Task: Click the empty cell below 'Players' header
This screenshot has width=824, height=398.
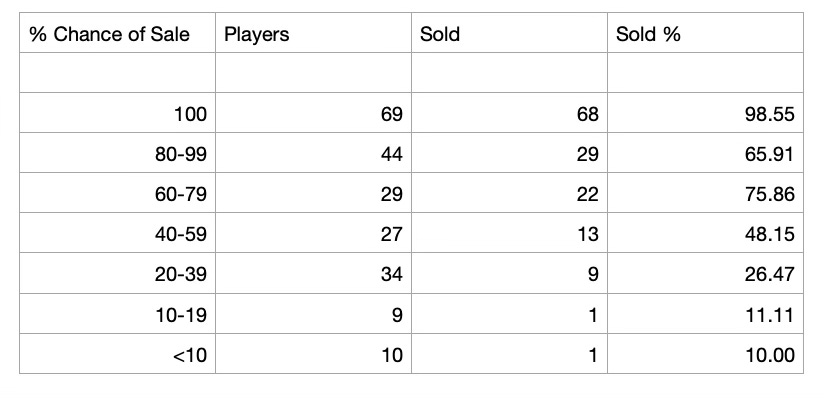Action: (313, 73)
